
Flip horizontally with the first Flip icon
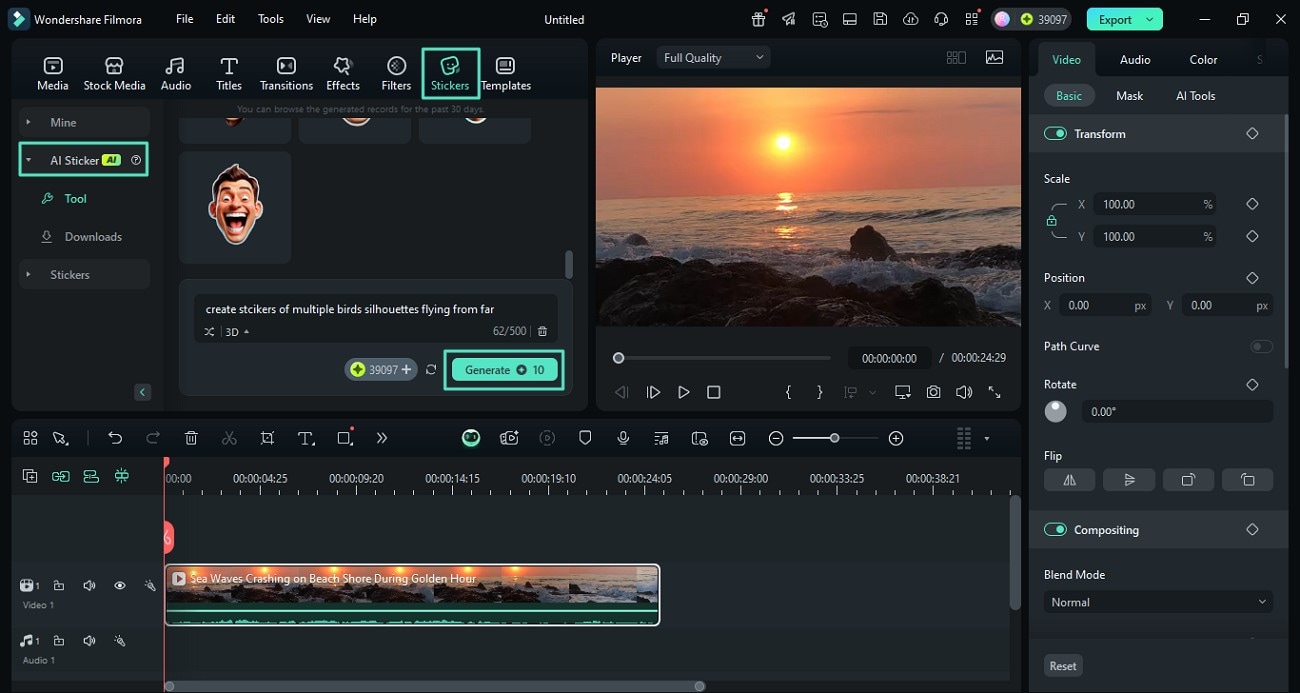tap(1070, 480)
